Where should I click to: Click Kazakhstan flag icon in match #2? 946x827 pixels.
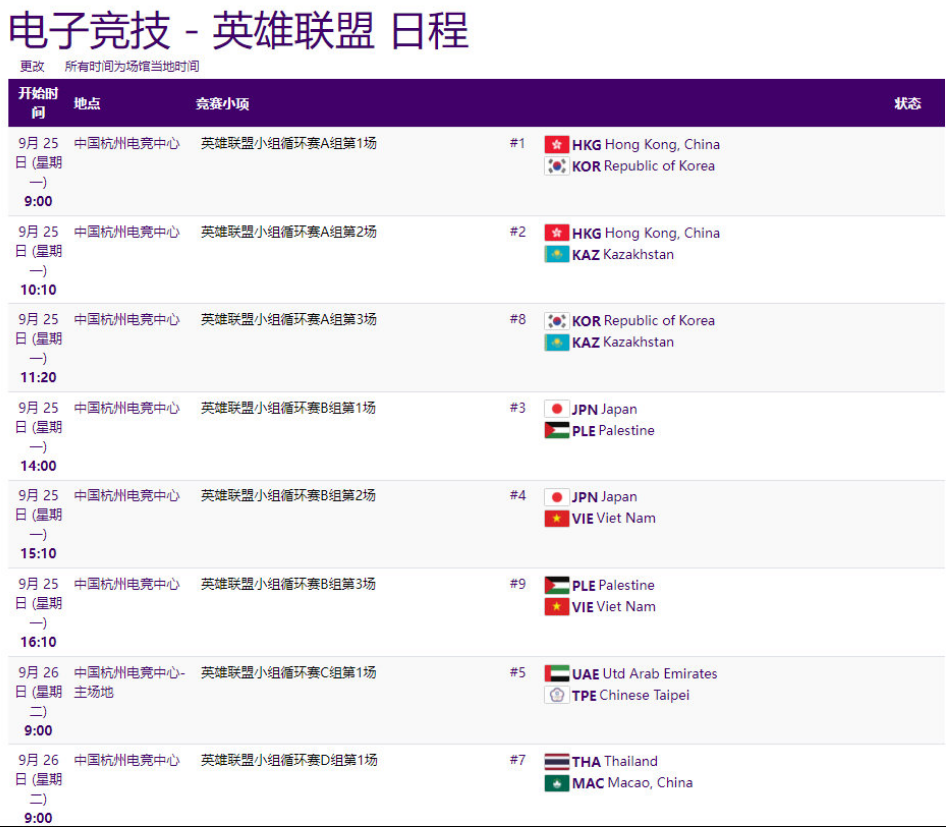point(556,255)
